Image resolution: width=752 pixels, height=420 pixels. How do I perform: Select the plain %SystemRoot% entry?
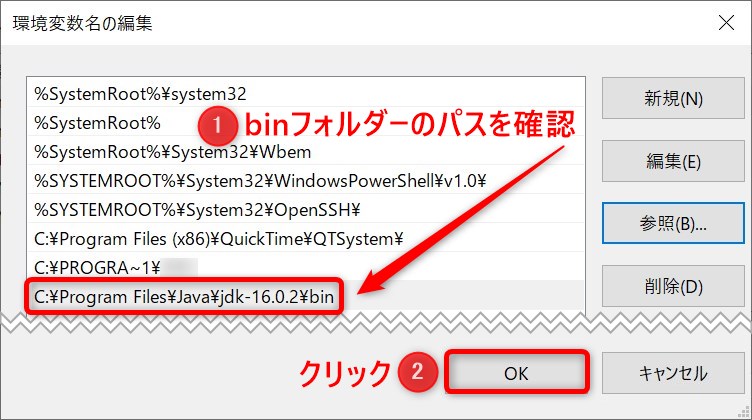[306, 122]
